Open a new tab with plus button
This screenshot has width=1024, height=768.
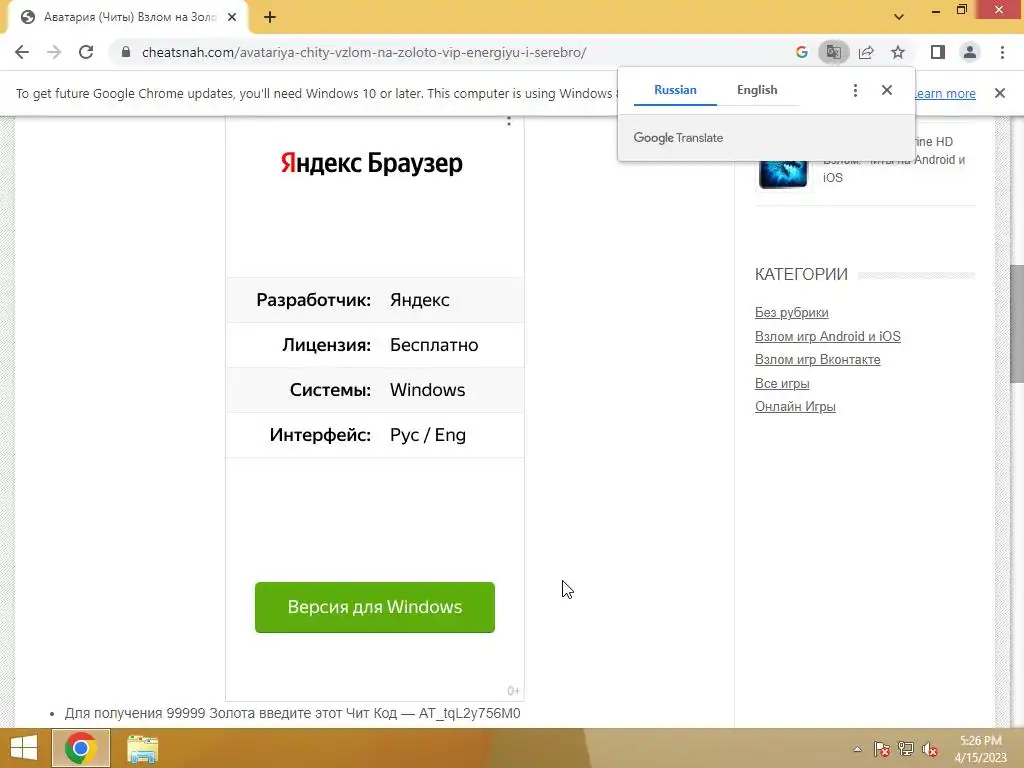tap(270, 18)
